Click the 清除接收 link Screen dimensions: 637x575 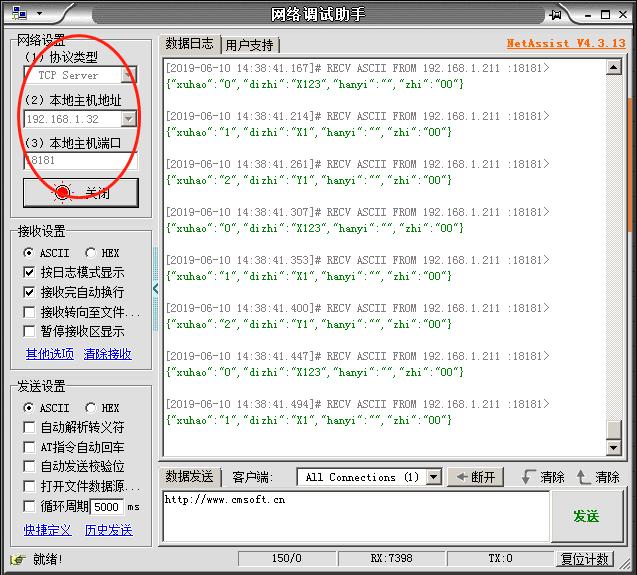[x=107, y=354]
